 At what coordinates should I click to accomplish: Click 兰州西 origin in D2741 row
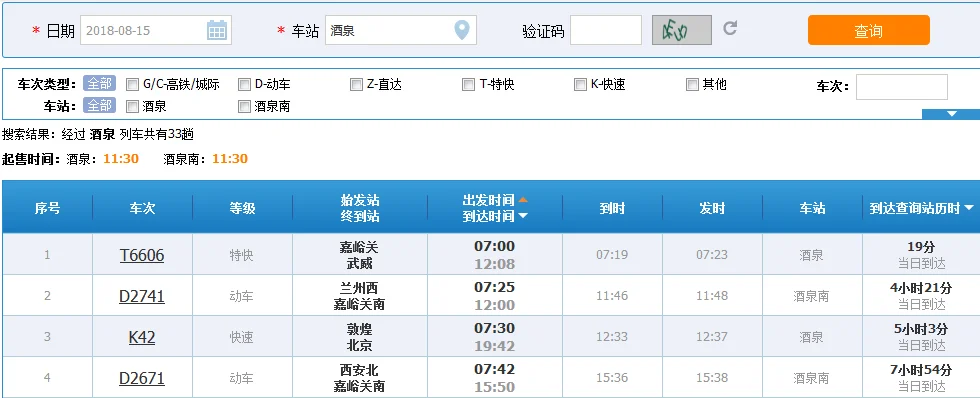pos(359,288)
